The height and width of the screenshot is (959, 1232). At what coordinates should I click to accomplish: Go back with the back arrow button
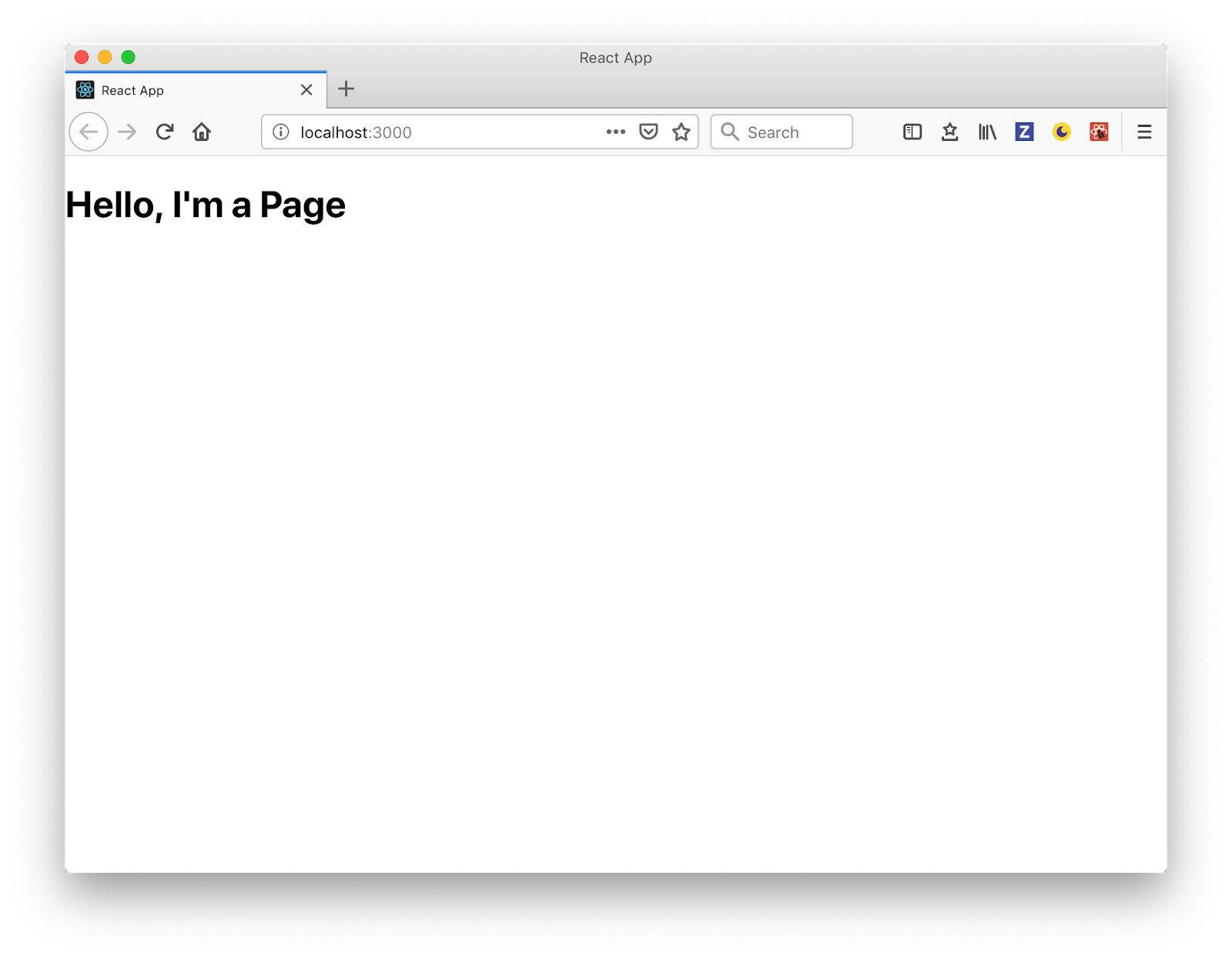(x=89, y=132)
